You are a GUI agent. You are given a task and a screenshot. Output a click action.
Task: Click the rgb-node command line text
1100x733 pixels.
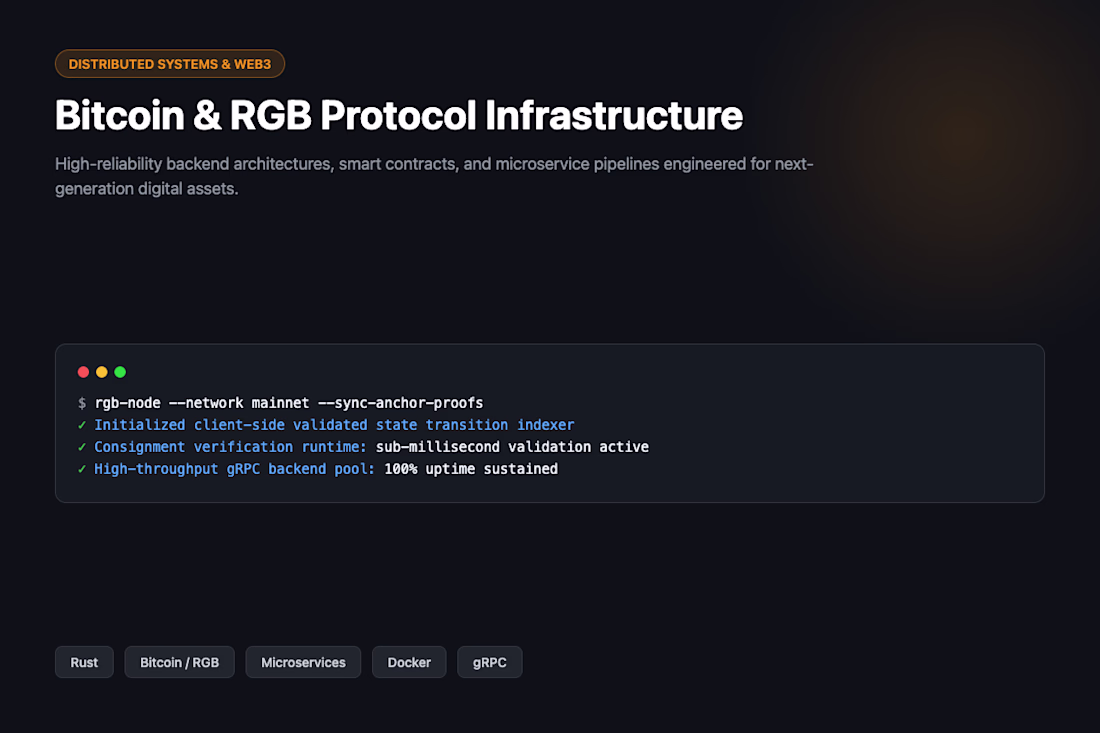click(x=289, y=403)
